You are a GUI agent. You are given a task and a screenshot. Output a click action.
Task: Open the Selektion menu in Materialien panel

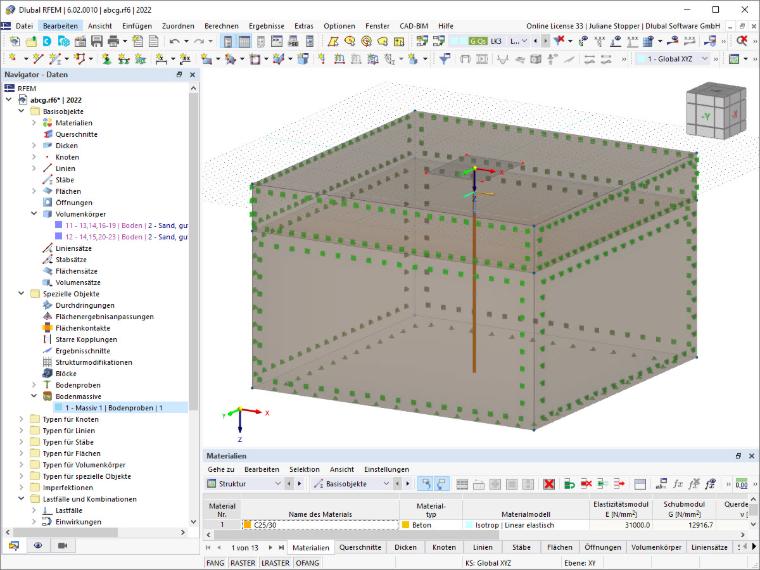point(304,469)
